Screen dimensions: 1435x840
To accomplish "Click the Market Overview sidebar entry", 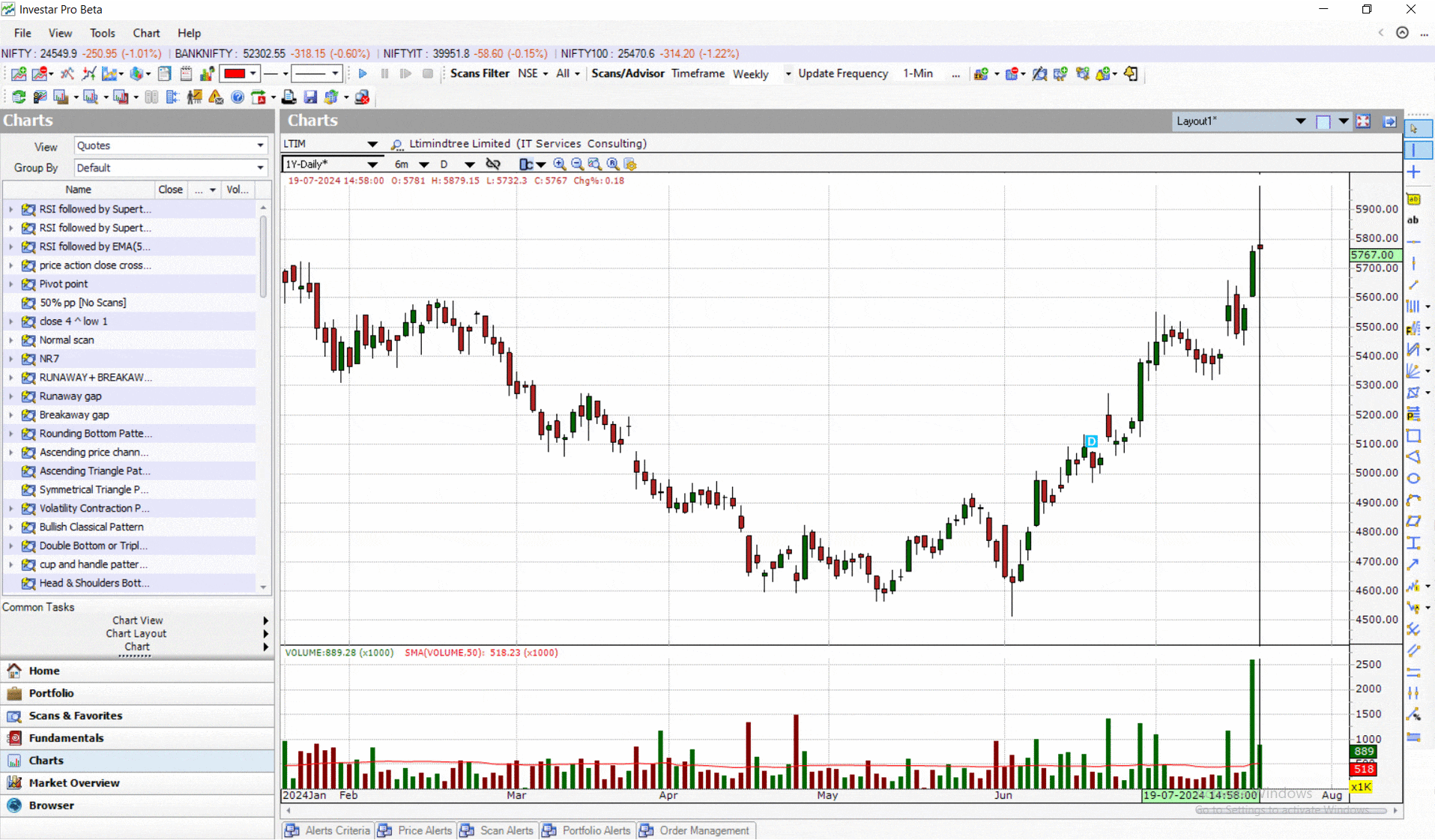I will tap(73, 782).
